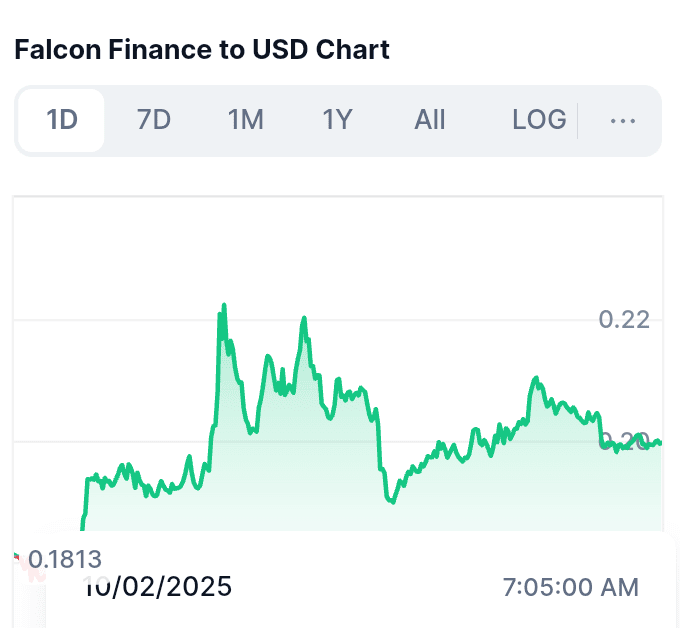Switch to the 7D time range
Screen dimensions: 697x628
coord(154,121)
